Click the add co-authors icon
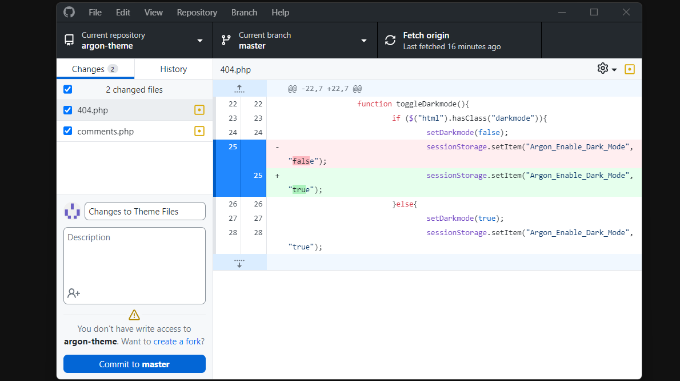This screenshot has width=680, height=381. coord(74,293)
